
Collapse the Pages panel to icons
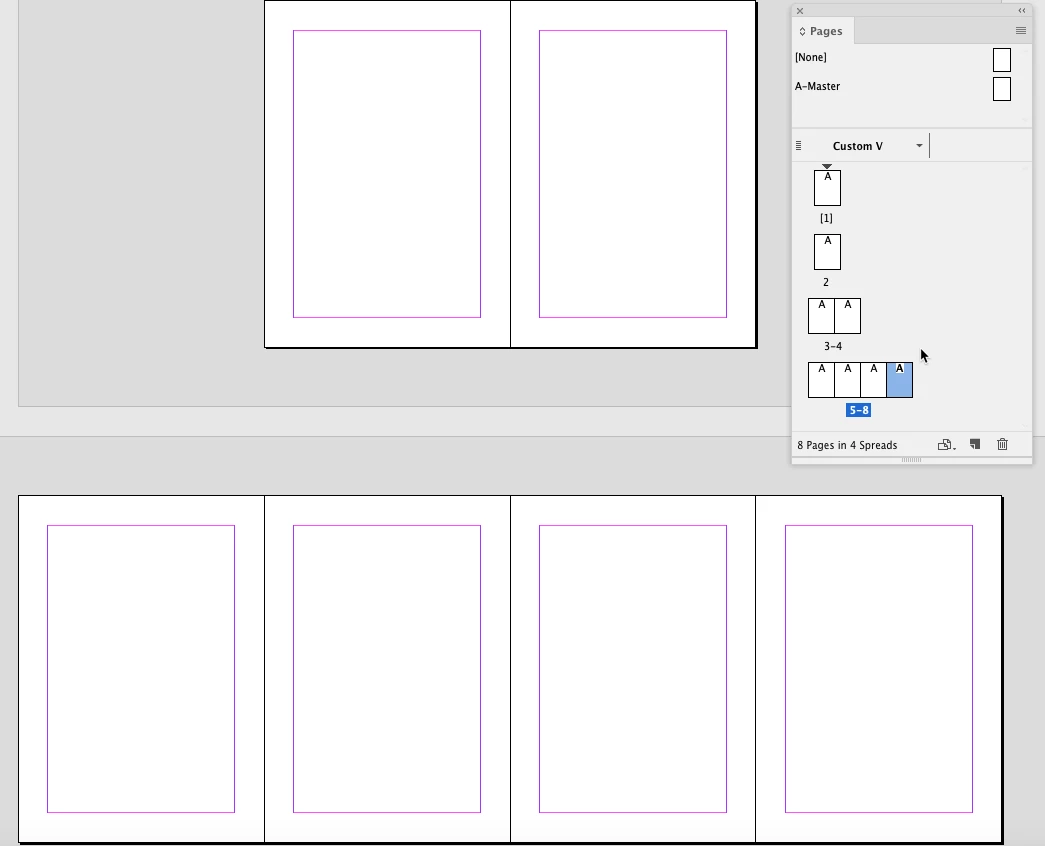click(1022, 11)
